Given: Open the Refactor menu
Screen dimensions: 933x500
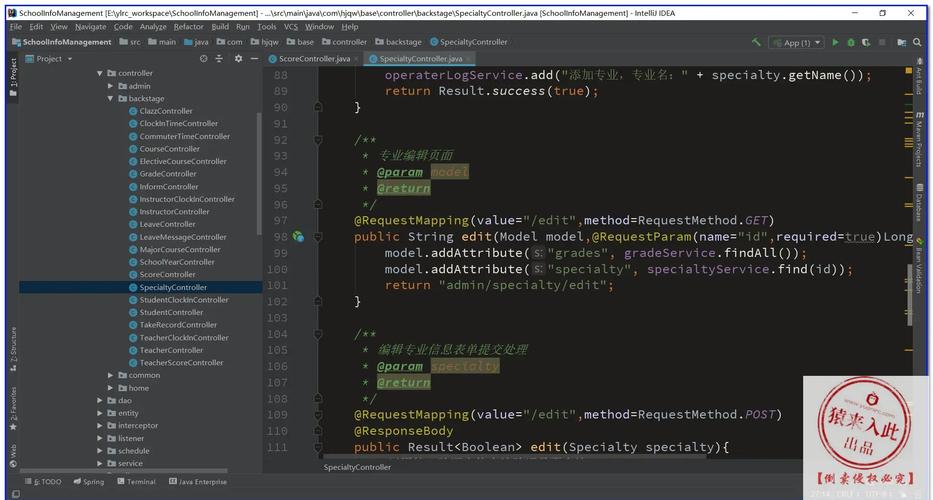Looking at the screenshot, I should [x=189, y=27].
